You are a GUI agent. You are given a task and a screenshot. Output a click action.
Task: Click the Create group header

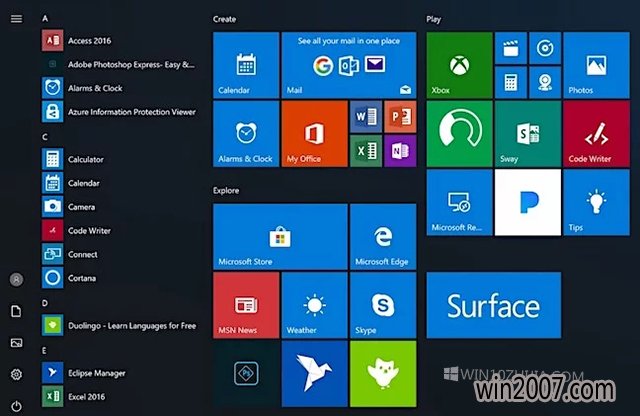pyautogui.click(x=224, y=19)
